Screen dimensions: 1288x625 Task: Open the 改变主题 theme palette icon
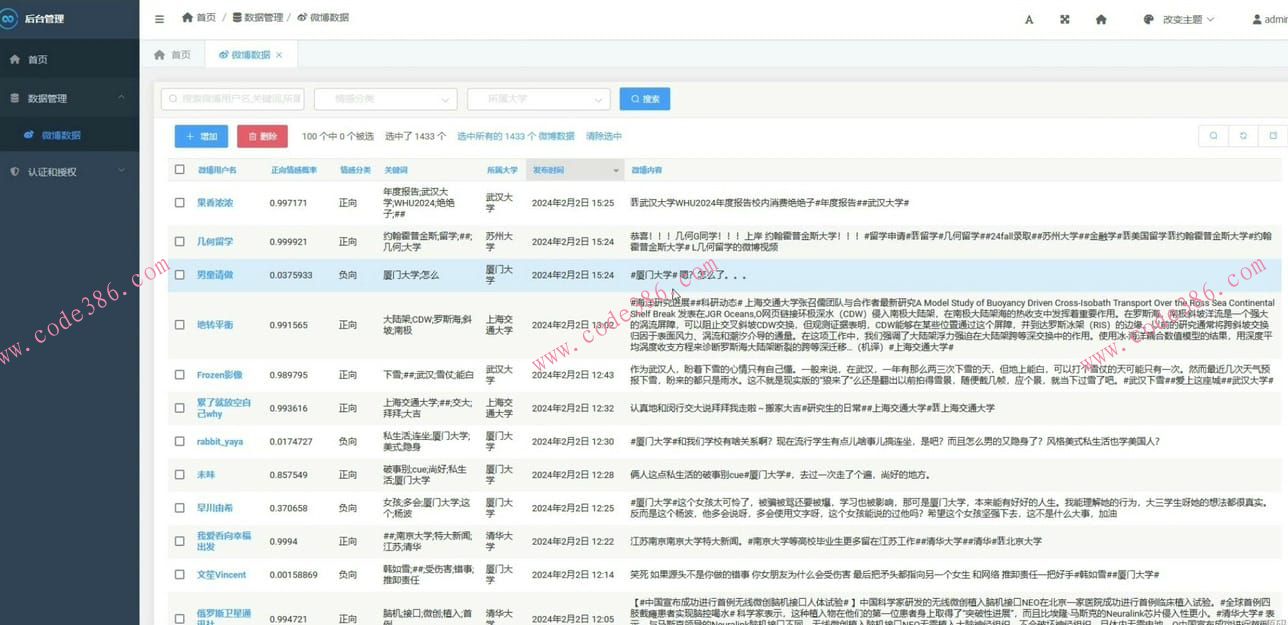click(x=1147, y=17)
